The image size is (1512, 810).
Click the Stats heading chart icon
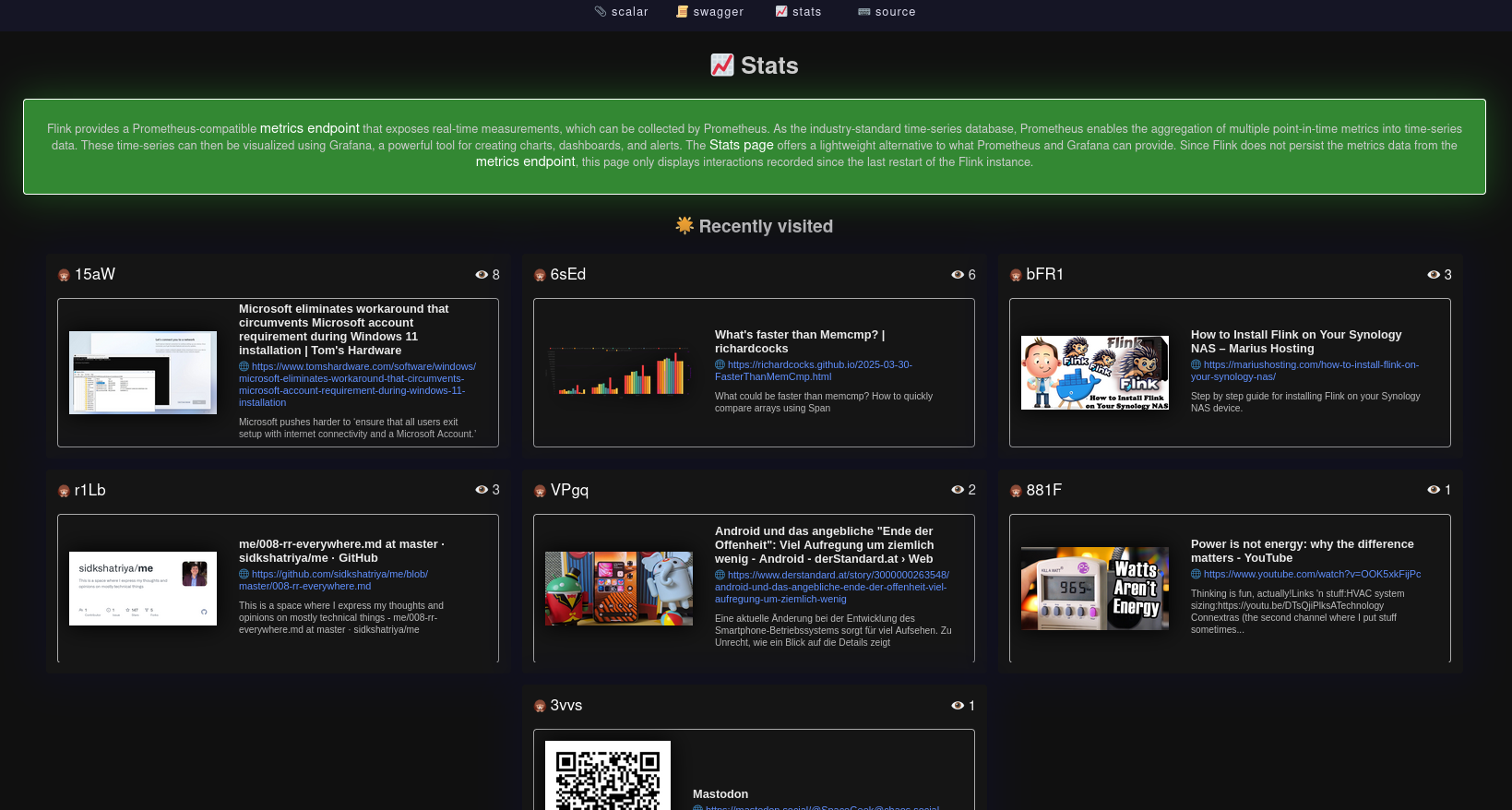722,65
